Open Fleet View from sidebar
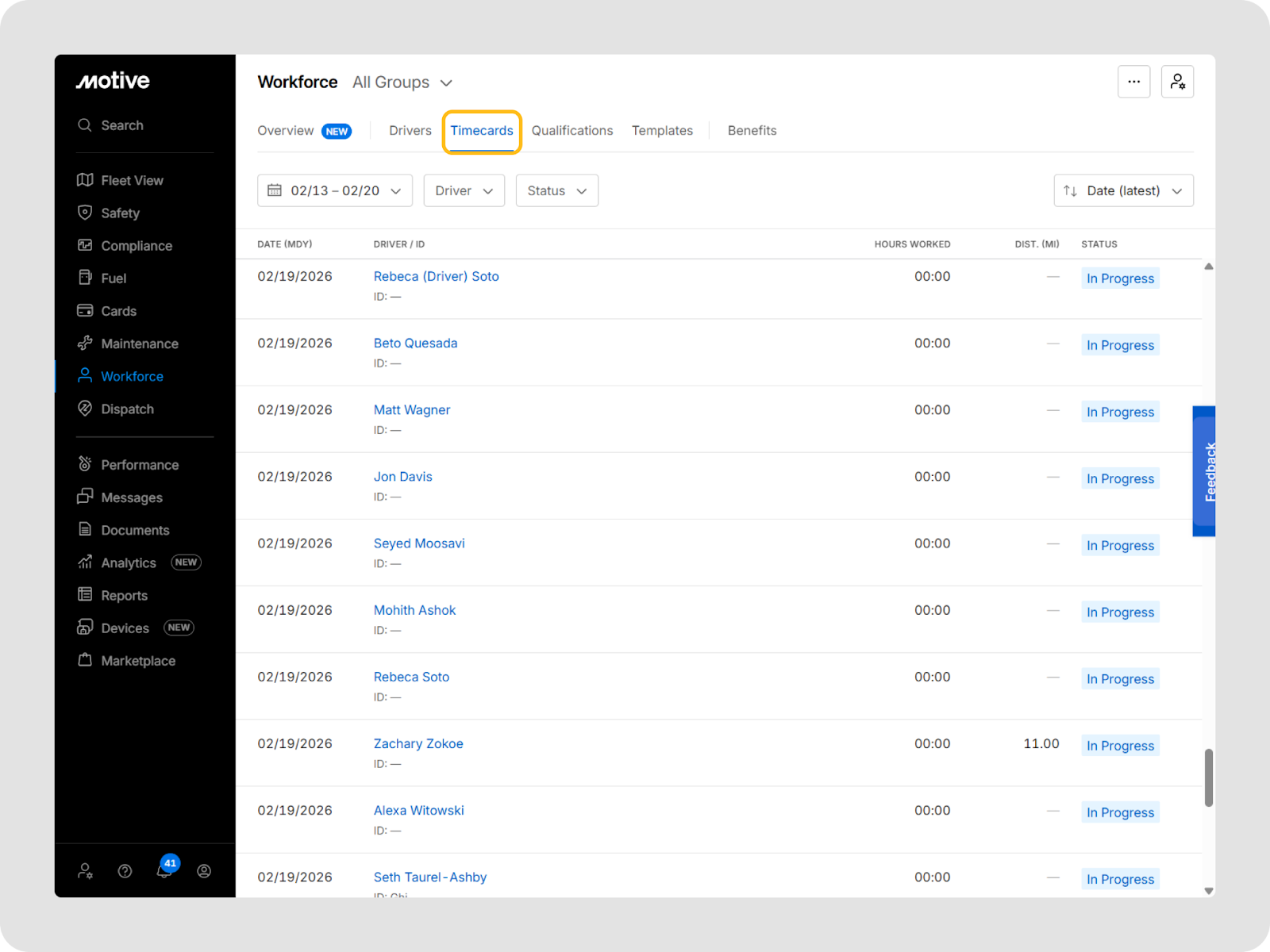 click(132, 180)
